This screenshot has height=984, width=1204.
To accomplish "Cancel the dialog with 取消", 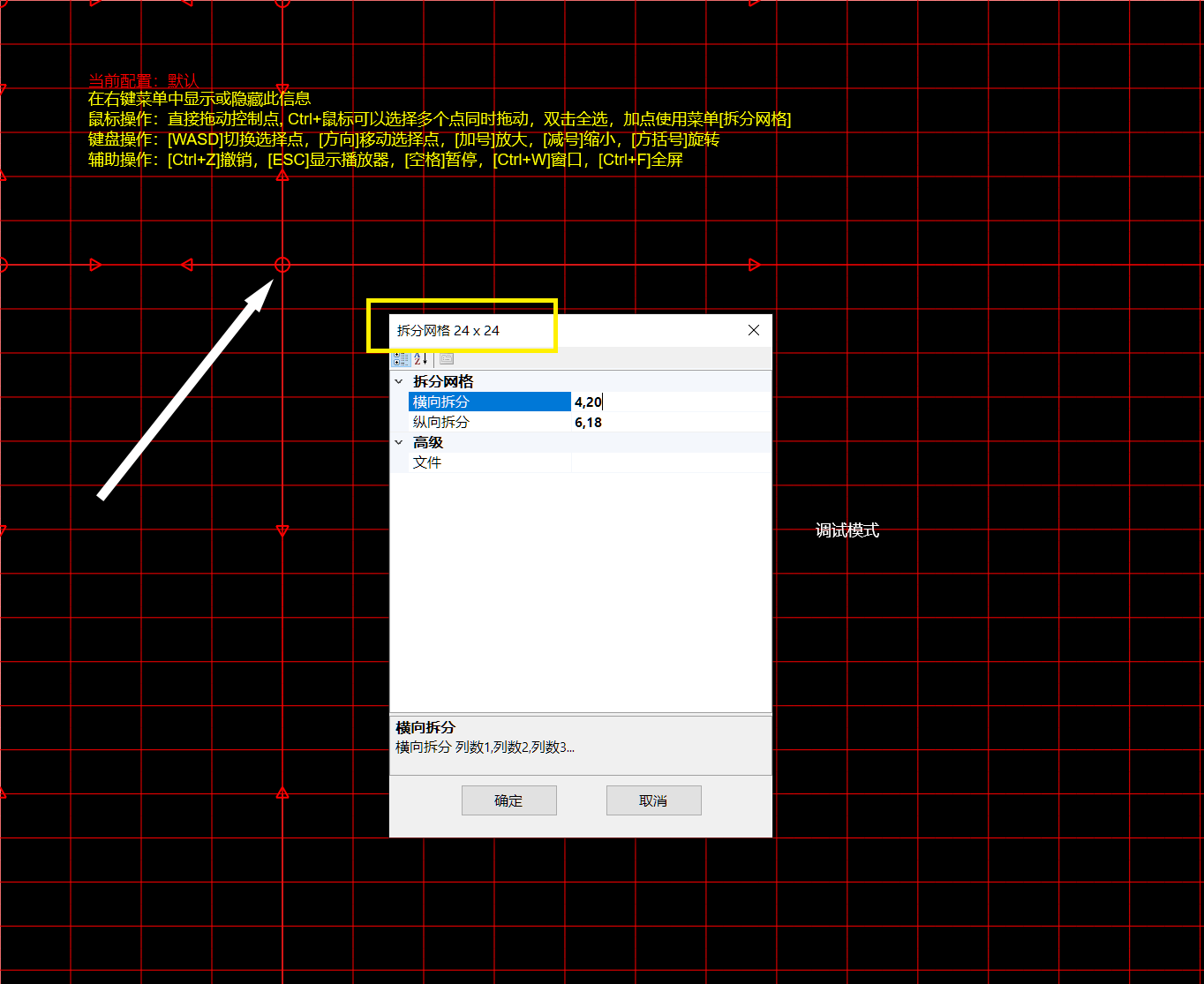I will point(654,800).
